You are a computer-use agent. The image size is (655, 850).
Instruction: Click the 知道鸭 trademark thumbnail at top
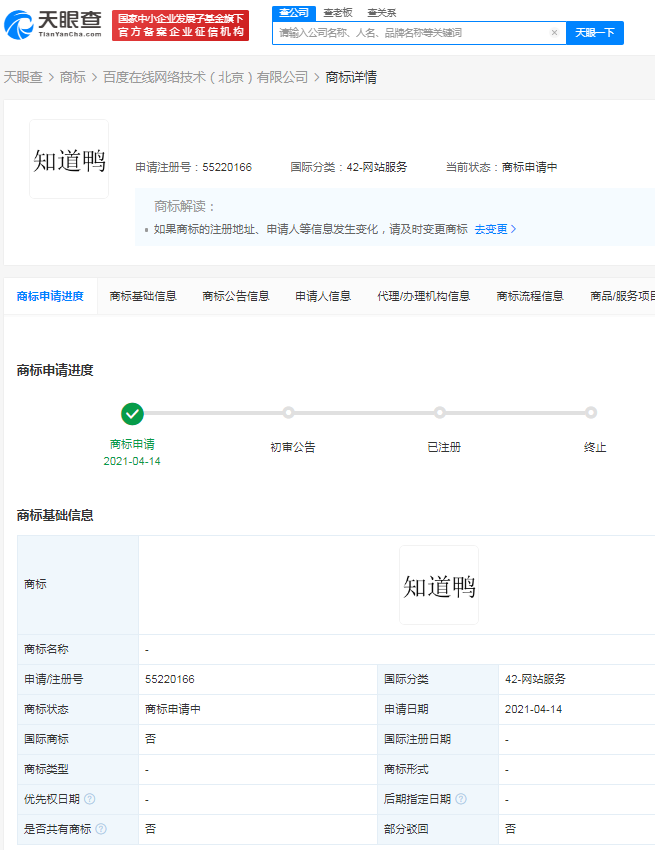(x=69, y=160)
